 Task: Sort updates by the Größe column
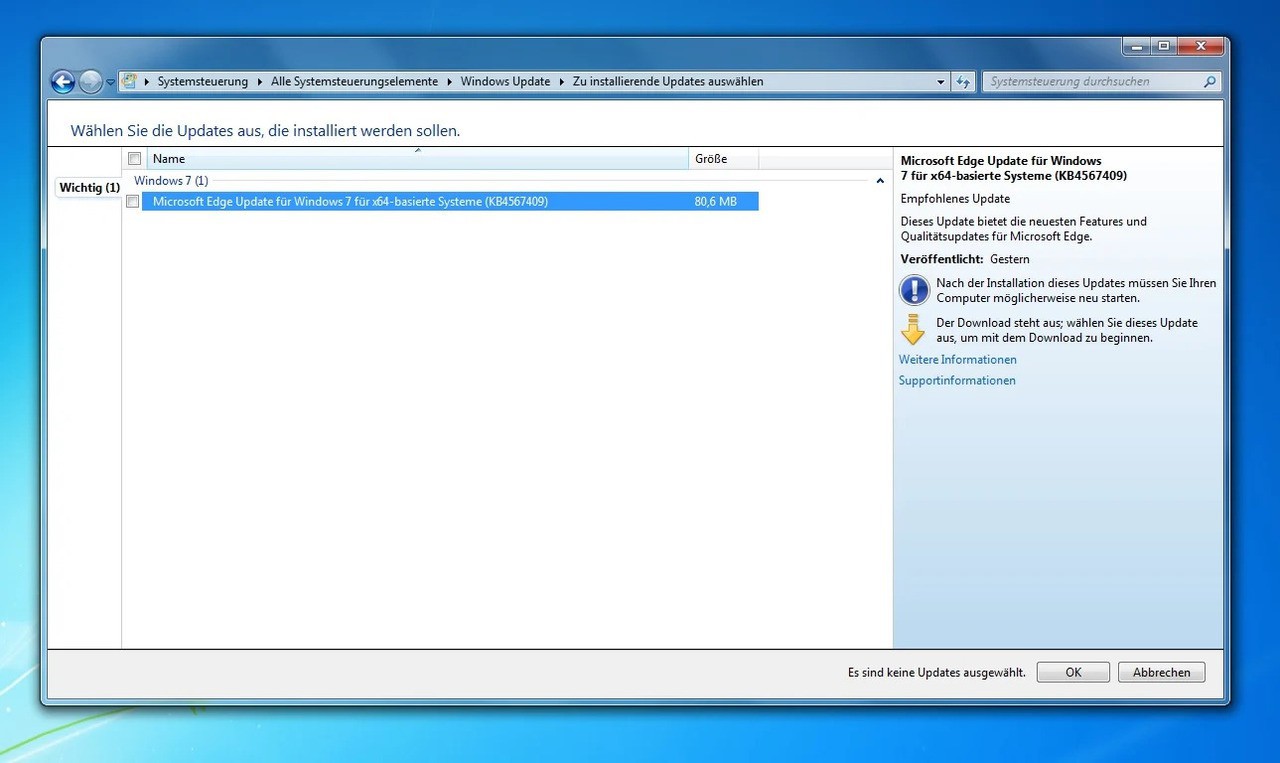[x=722, y=159]
